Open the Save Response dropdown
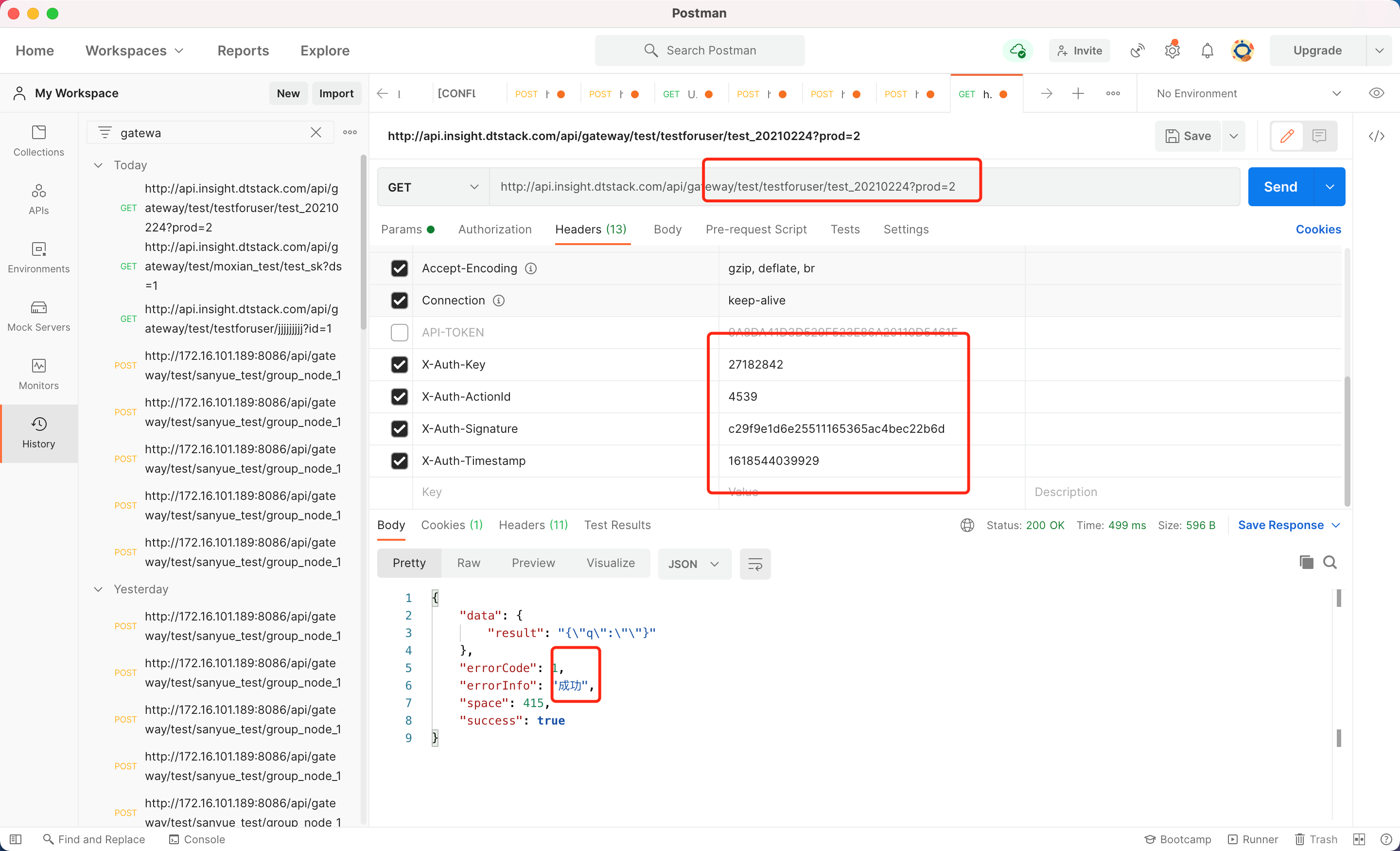This screenshot has height=851, width=1400. (1289, 525)
